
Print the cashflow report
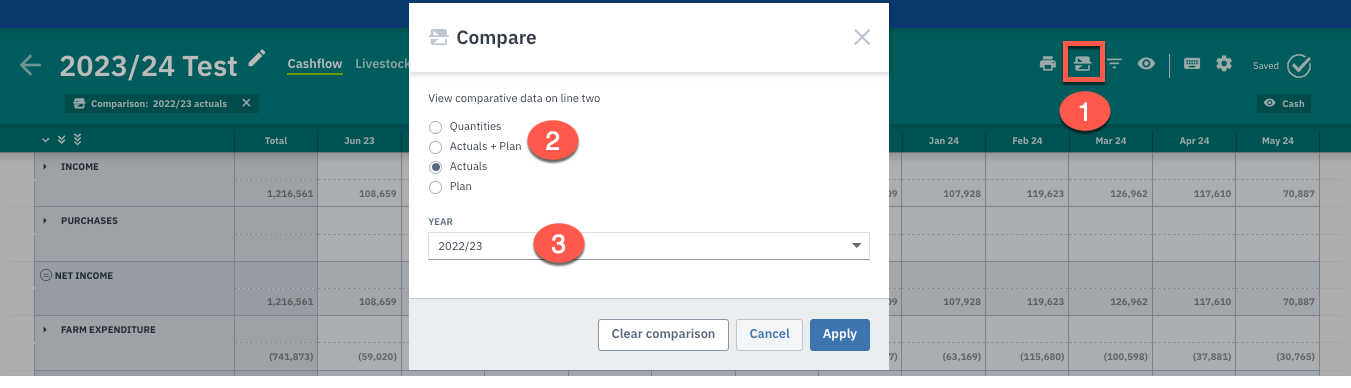point(1047,64)
